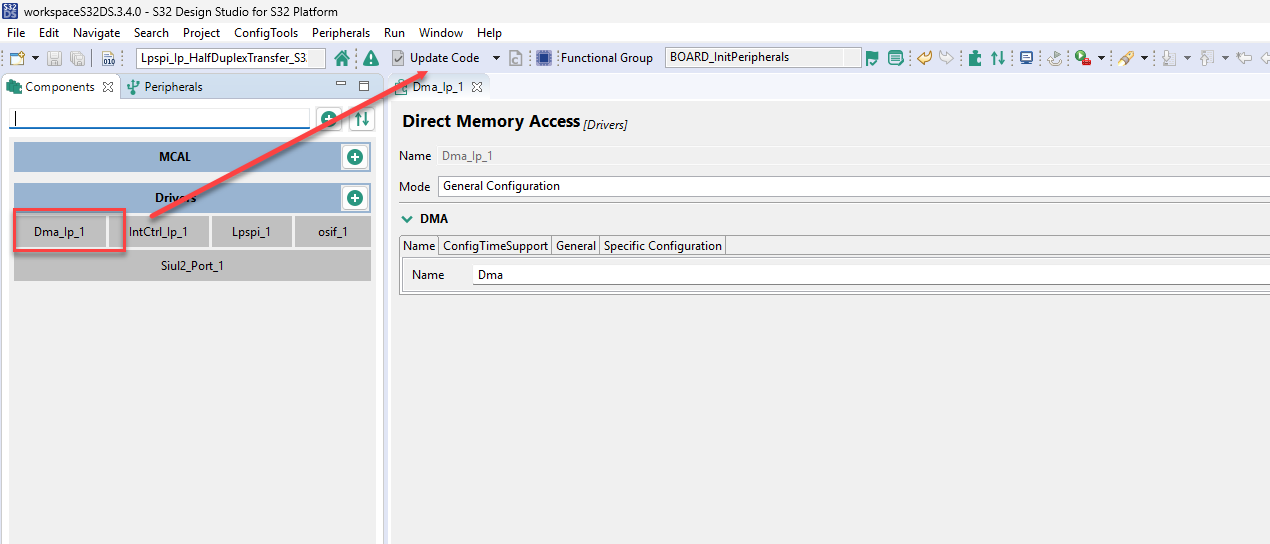This screenshot has height=544, width=1270.
Task: Open the New wizard dropdown arrow
Action: coord(34,58)
